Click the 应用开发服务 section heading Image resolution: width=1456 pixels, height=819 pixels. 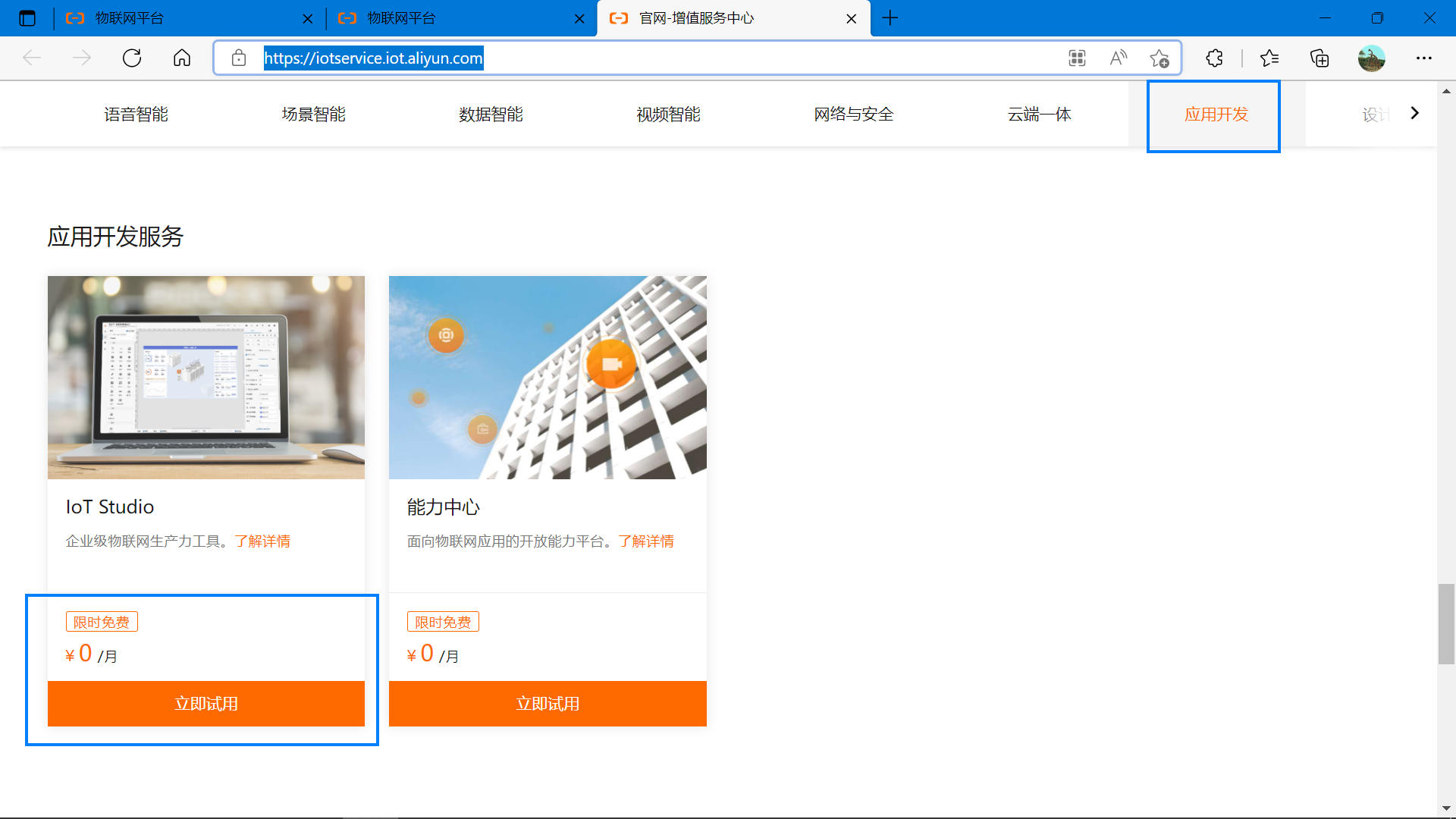point(115,237)
